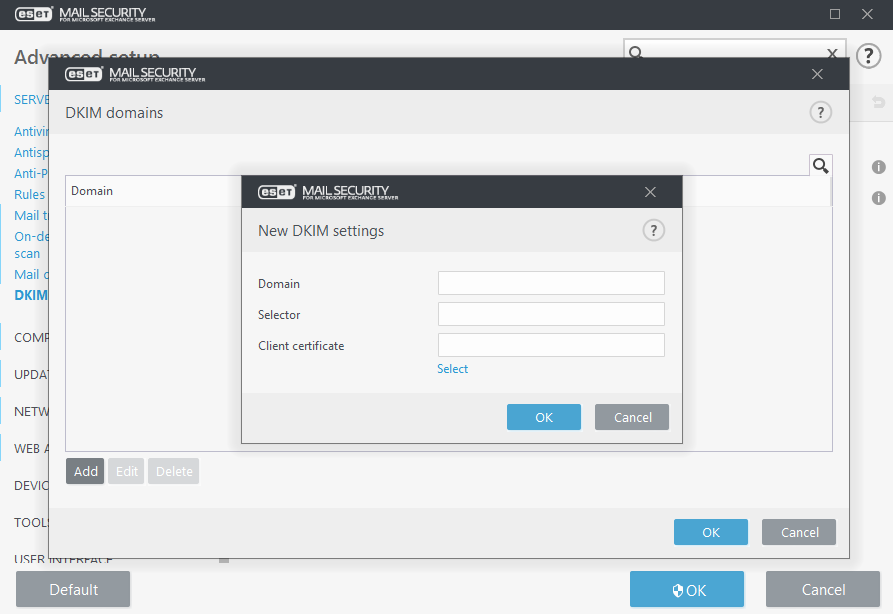893x614 pixels.
Task: Open the DKIM section in the sidebar
Action: (31, 295)
